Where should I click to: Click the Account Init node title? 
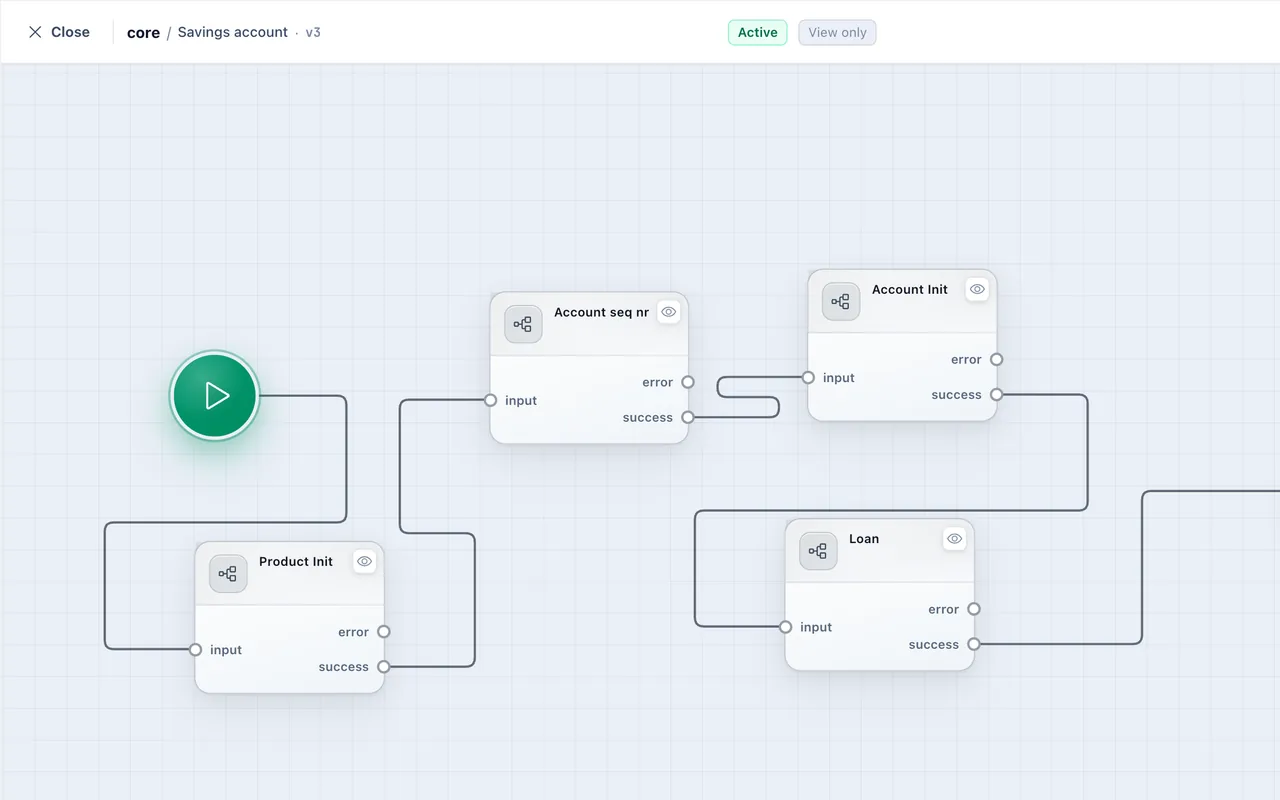tap(910, 289)
